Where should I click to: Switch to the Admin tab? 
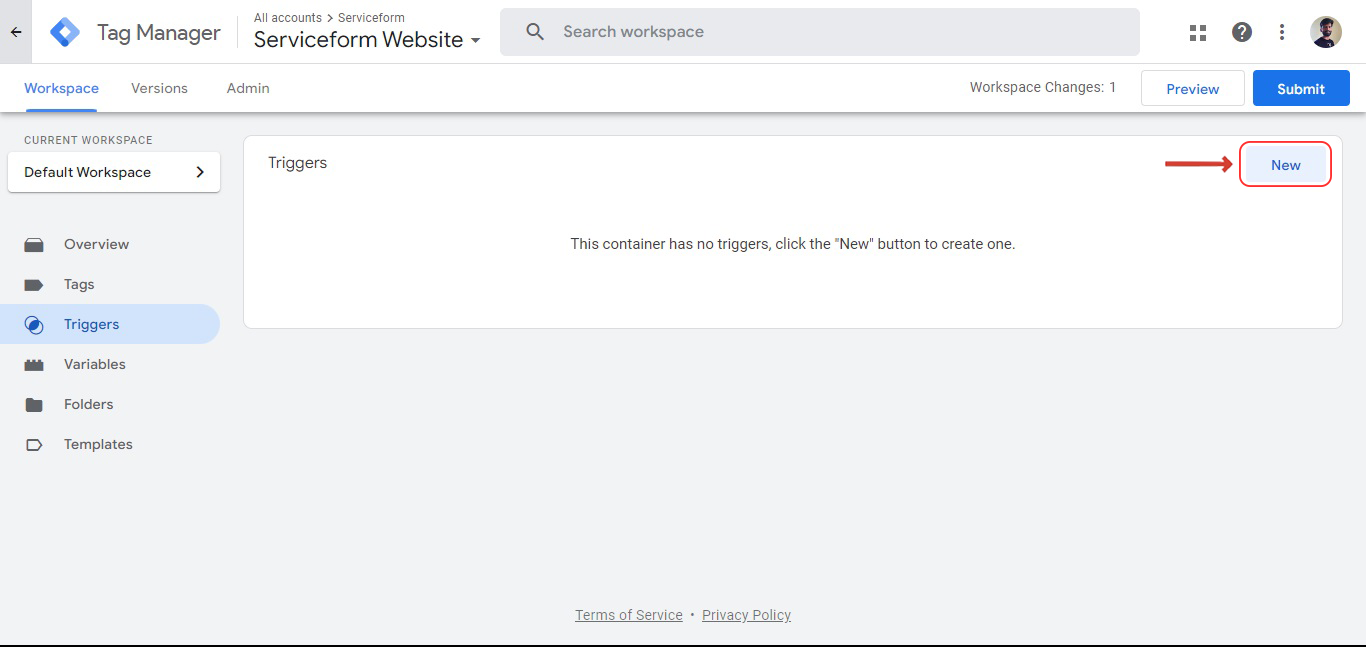pyautogui.click(x=247, y=88)
